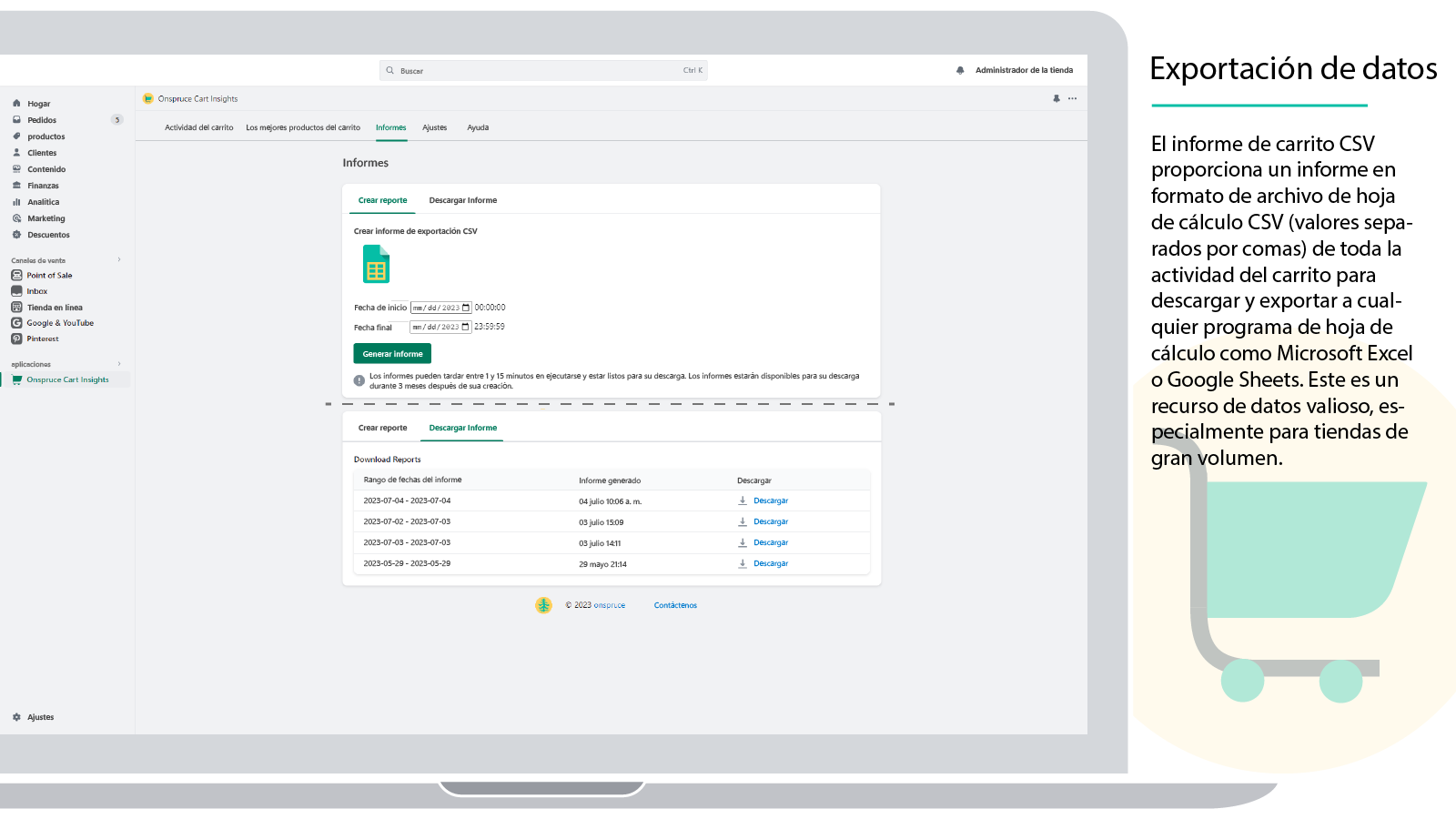Open Finanzas bank icon
The width and height of the screenshot is (1456, 819).
click(x=16, y=186)
